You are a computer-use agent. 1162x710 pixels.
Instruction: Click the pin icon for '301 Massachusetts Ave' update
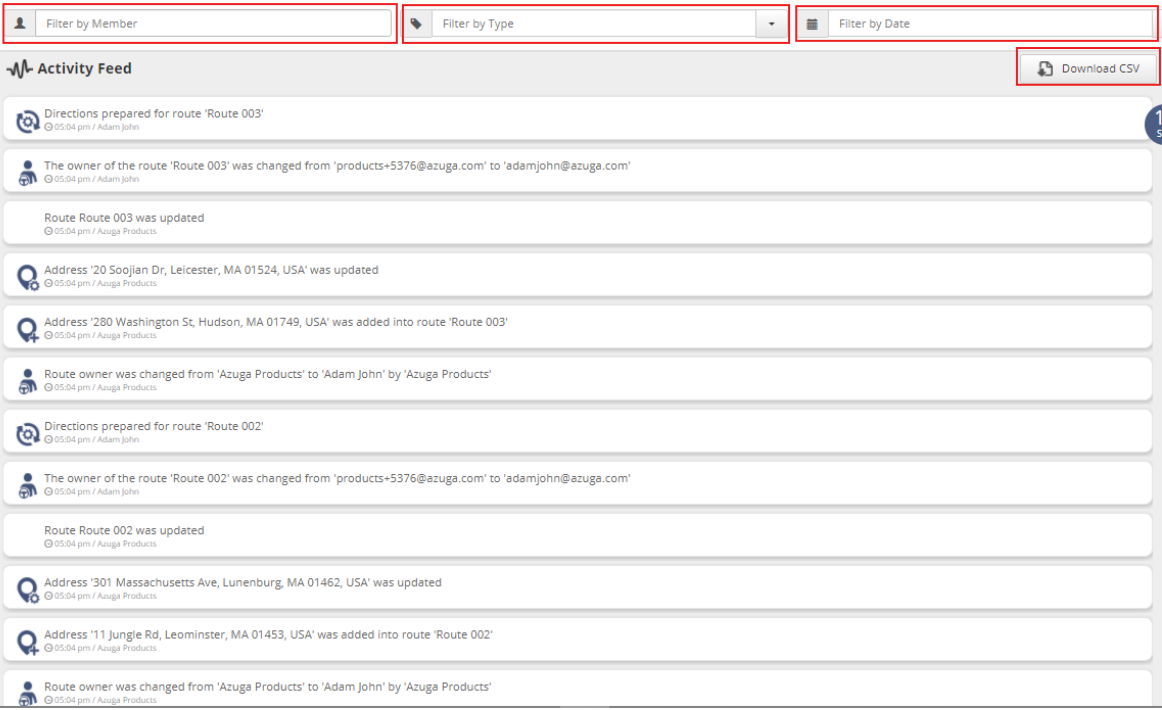tap(27, 590)
